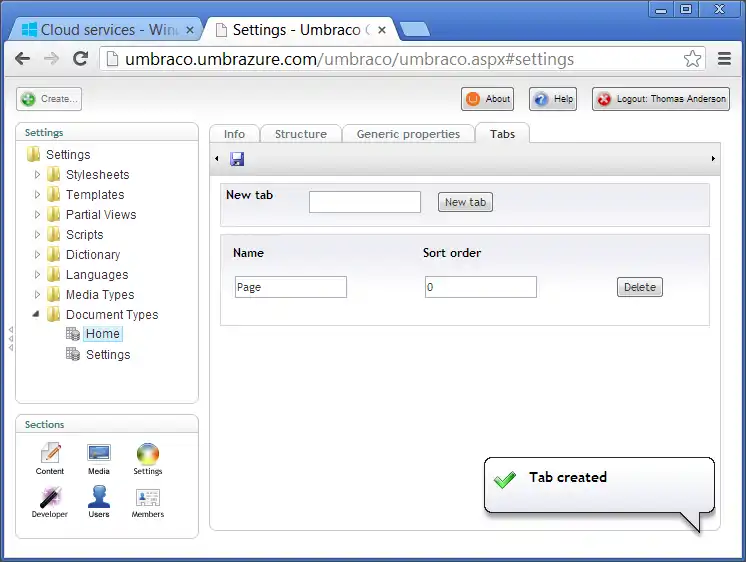Expand the Scripts tree node
Screen dimensions: 746x562
(37, 235)
